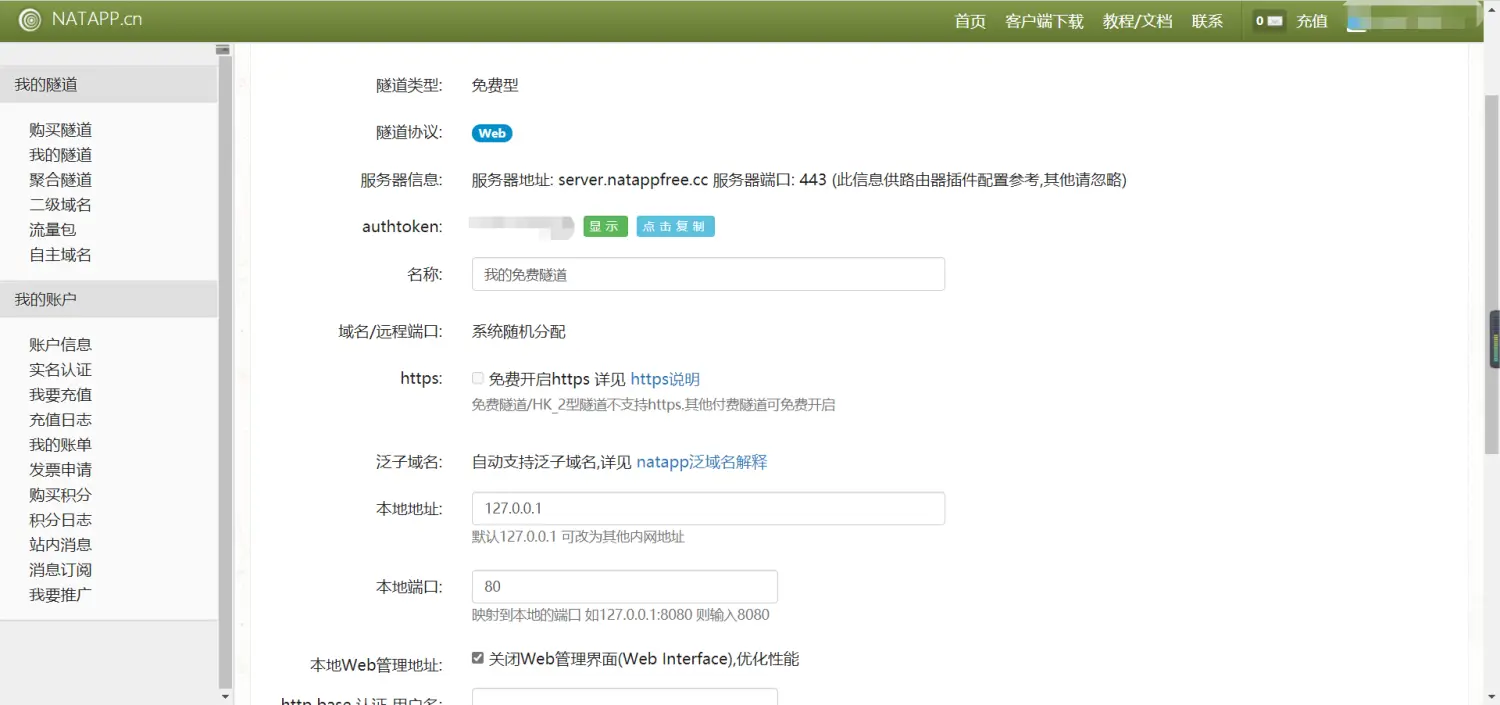
Task: Open 流量包 in the sidebar
Action: pyautogui.click(x=53, y=230)
